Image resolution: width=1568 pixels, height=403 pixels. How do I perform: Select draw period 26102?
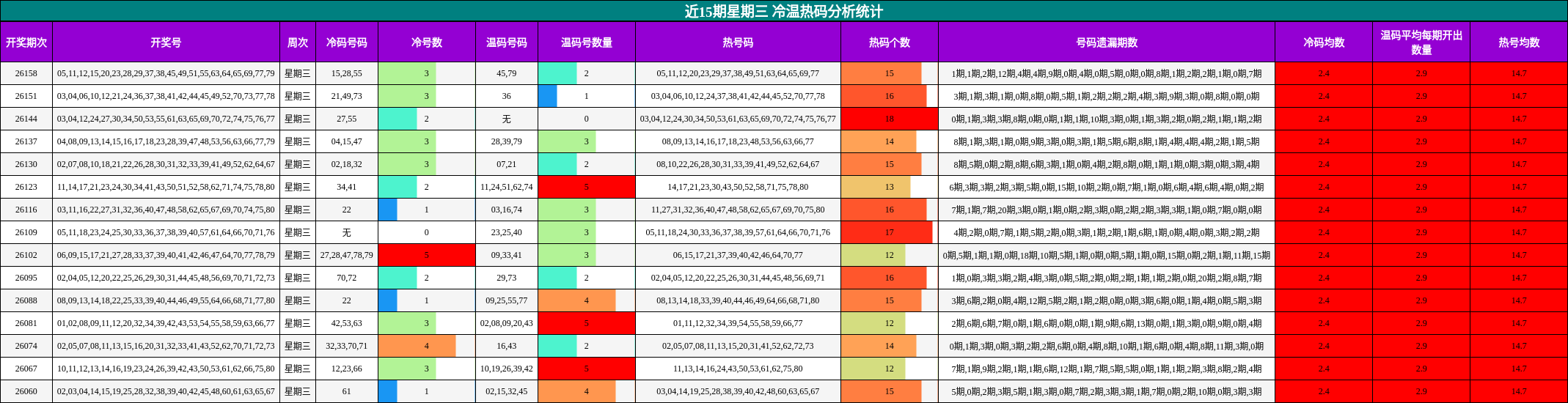point(26,255)
